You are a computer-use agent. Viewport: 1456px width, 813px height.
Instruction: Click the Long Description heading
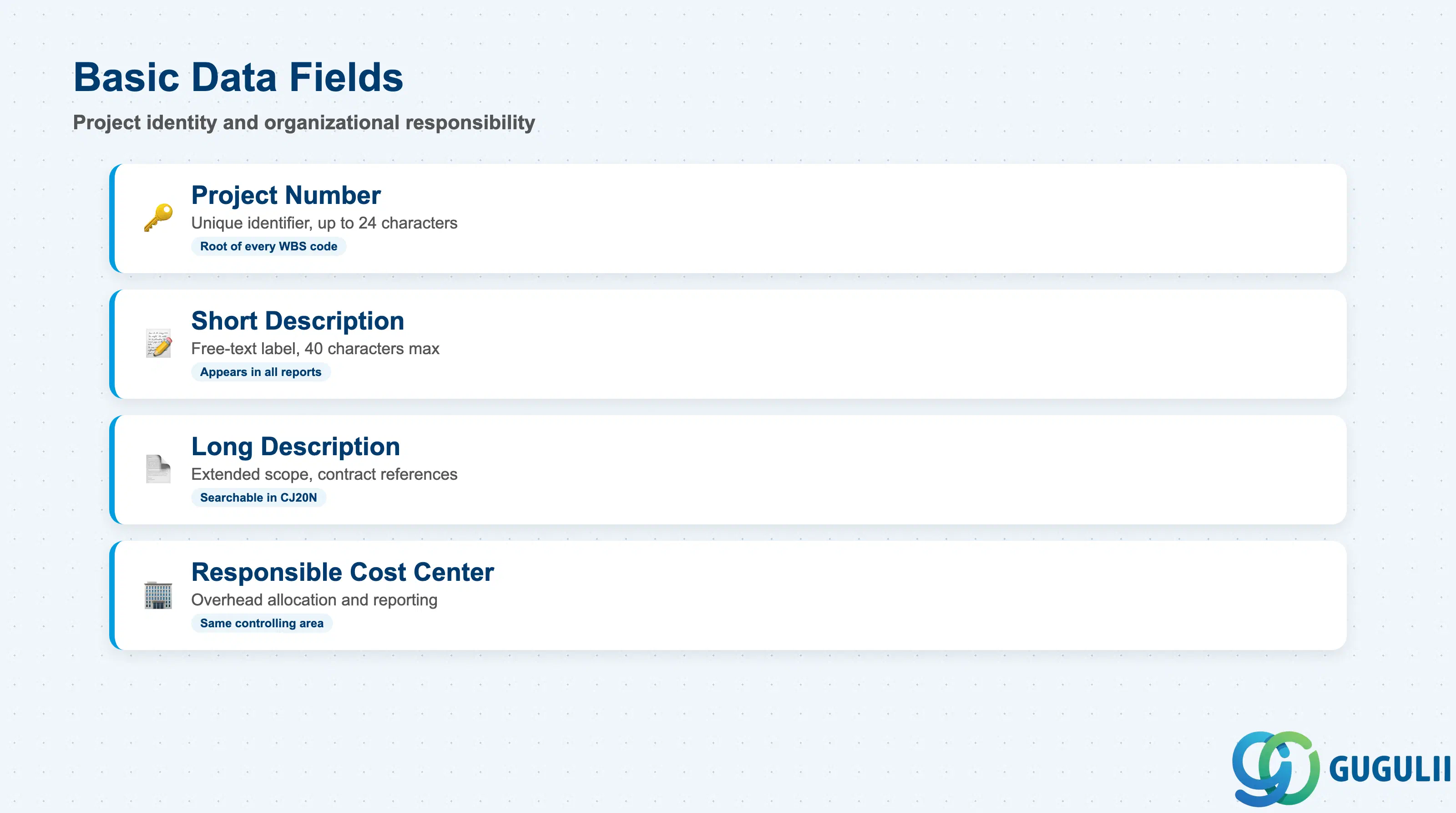[296, 447]
